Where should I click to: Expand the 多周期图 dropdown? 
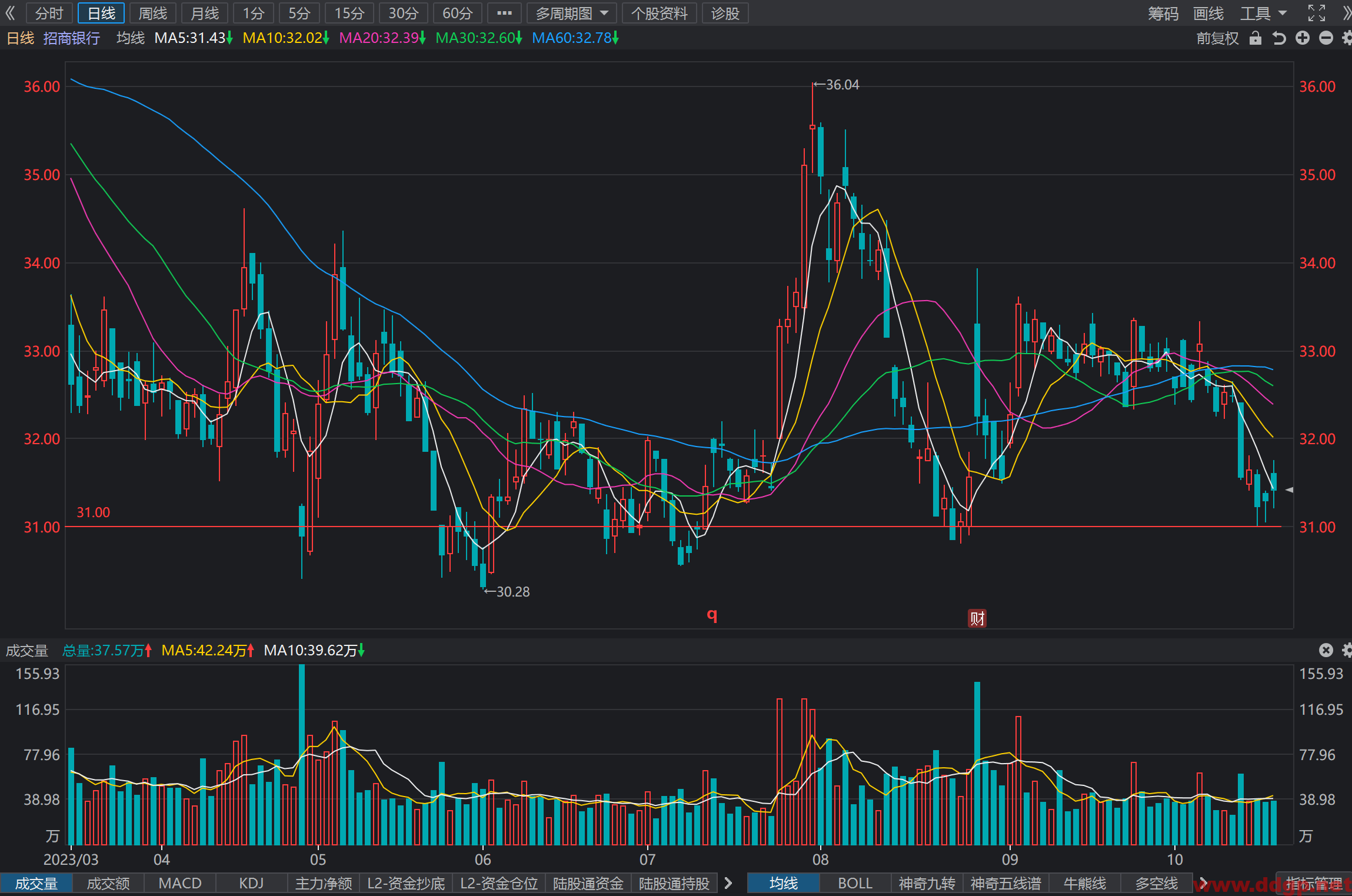[x=572, y=13]
